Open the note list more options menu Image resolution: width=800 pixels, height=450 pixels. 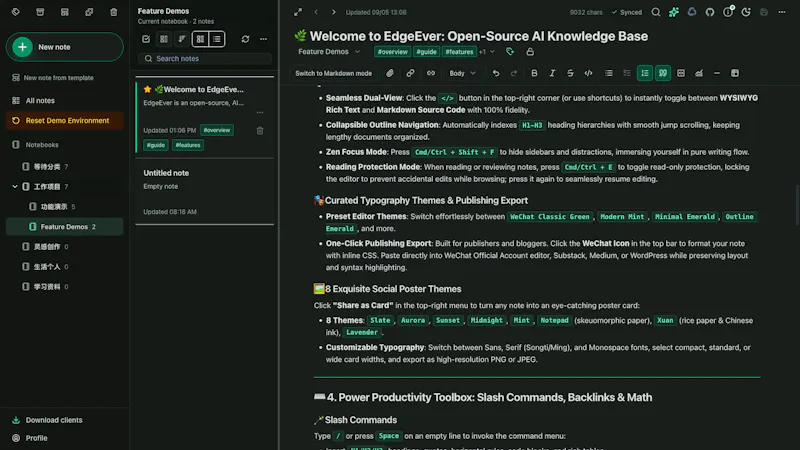point(263,39)
